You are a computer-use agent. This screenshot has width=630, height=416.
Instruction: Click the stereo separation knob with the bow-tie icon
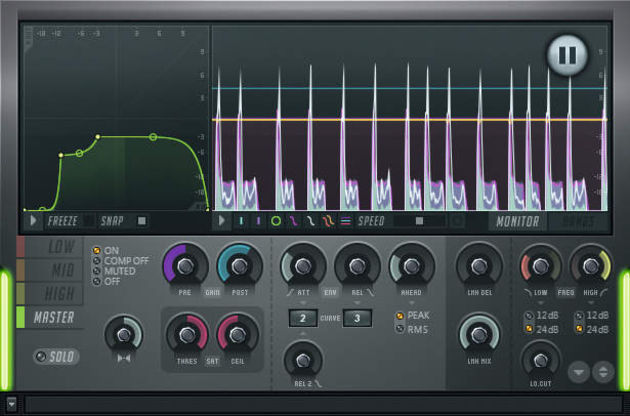point(123,334)
